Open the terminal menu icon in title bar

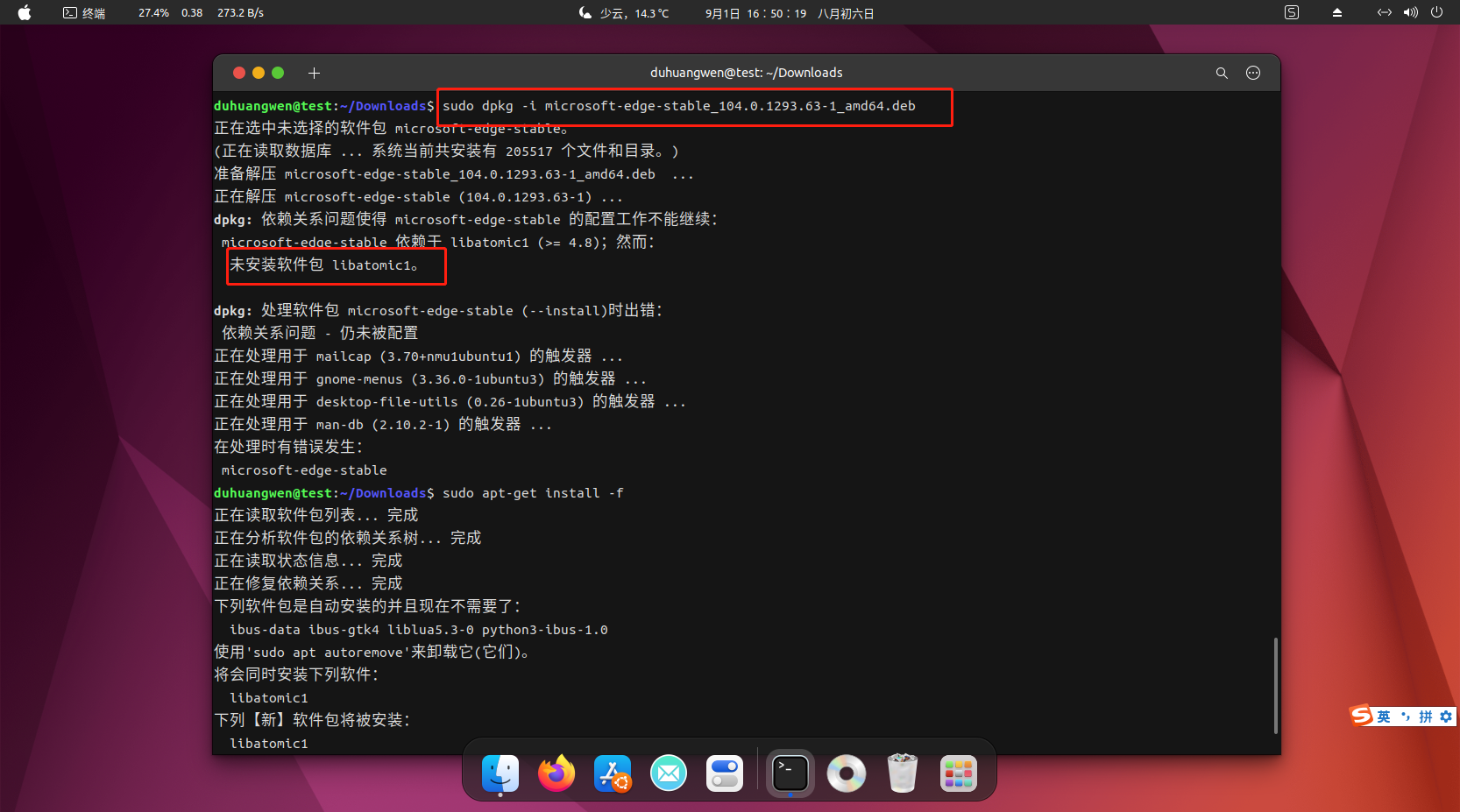(1253, 73)
